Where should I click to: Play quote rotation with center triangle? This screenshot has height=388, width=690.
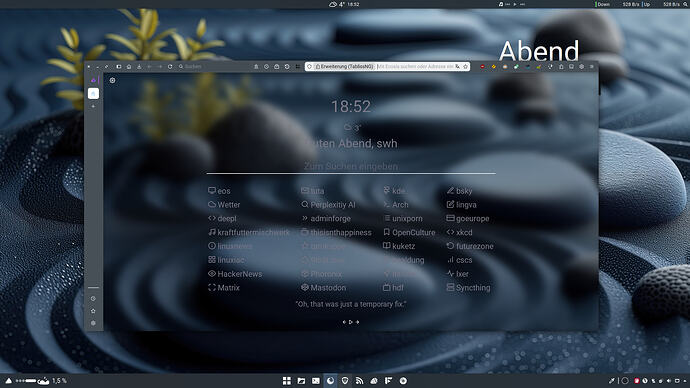pos(351,322)
